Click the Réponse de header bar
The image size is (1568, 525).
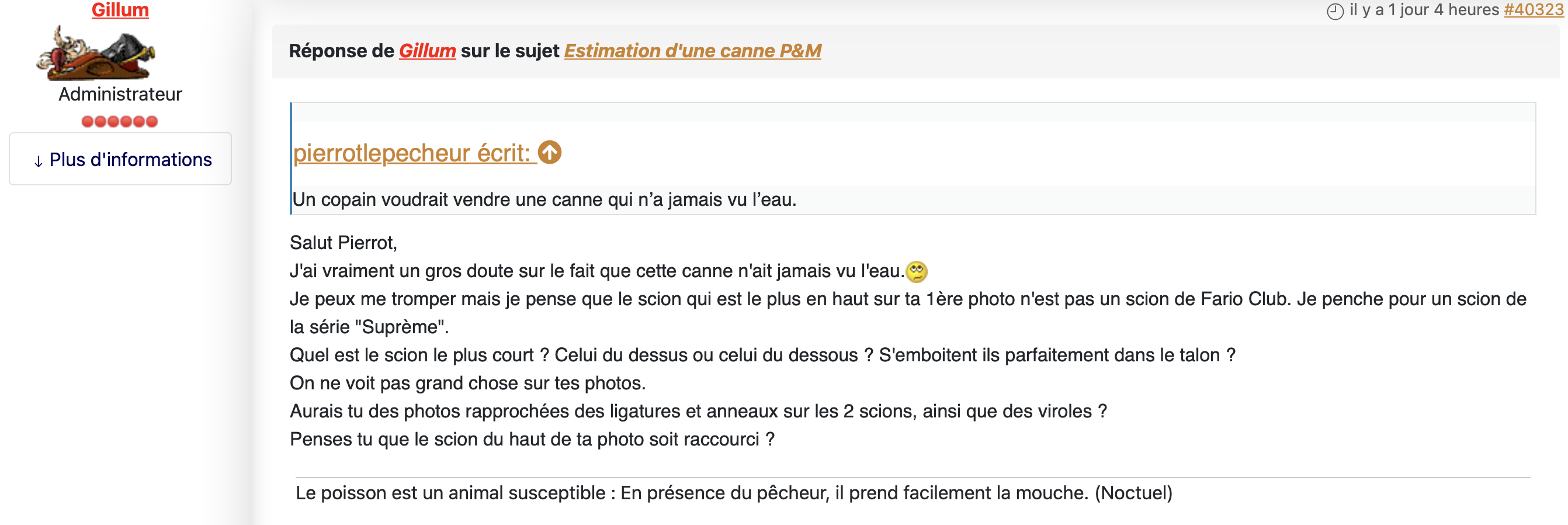[915, 51]
